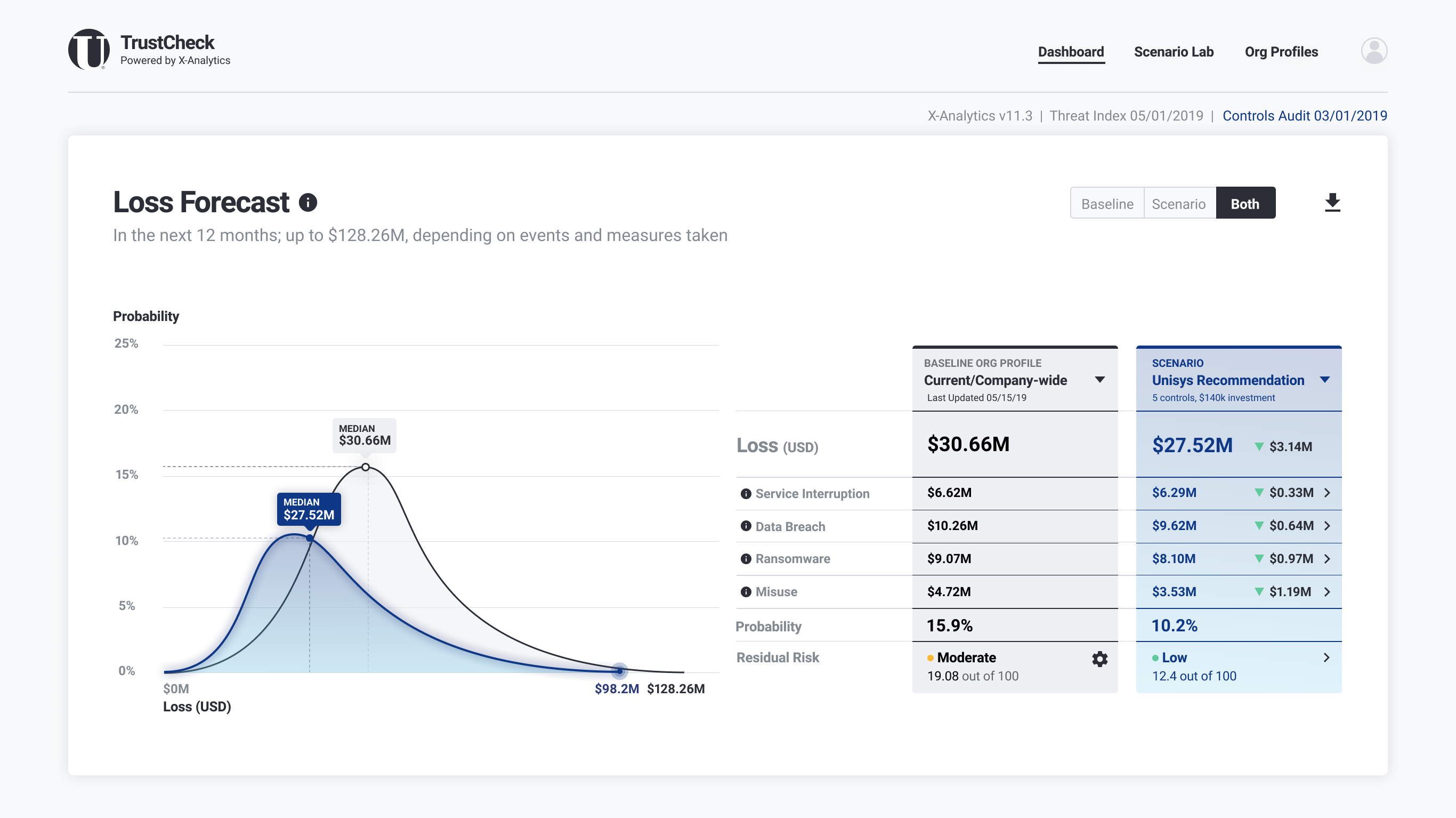Click the Loss Forecast info icon
1456x818 pixels.
(x=308, y=203)
